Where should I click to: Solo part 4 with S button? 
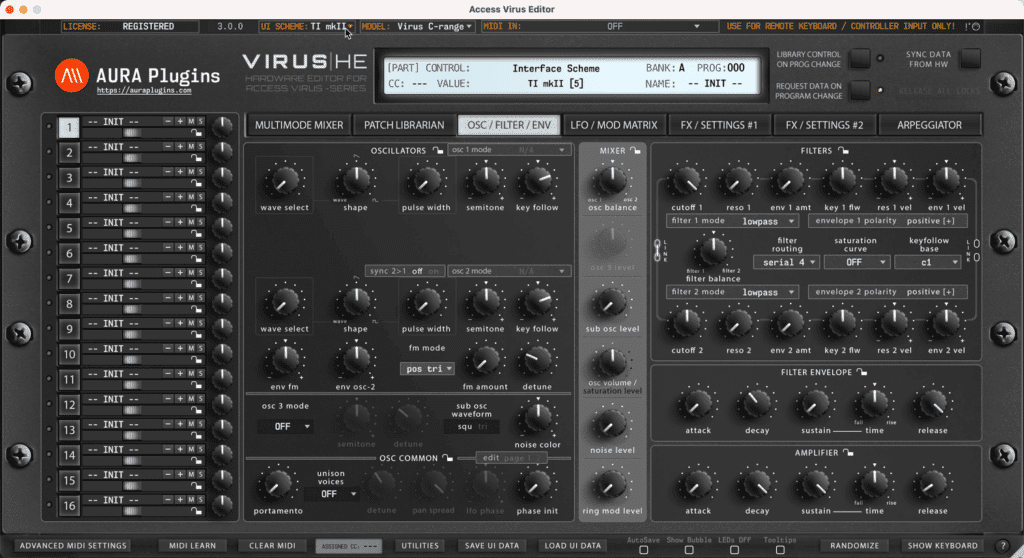click(x=200, y=197)
